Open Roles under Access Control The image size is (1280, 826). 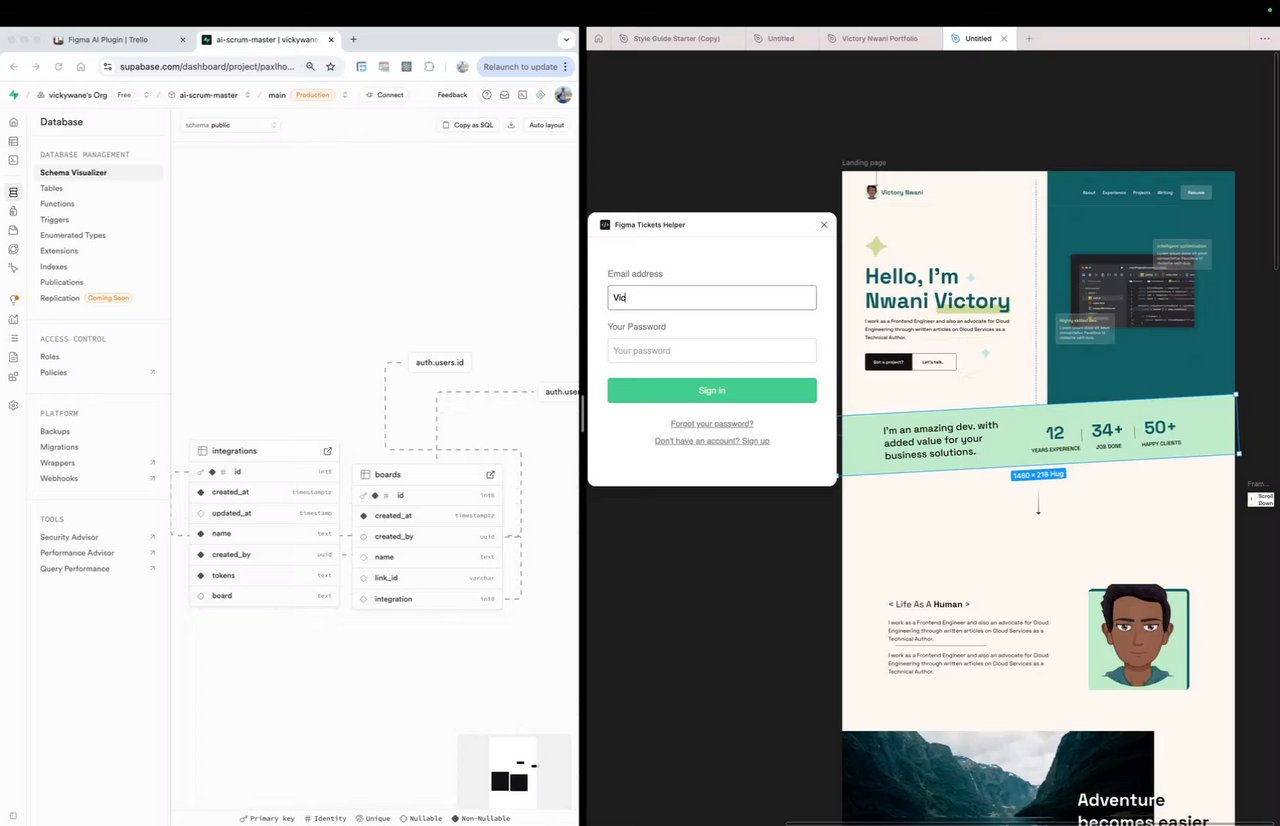50,357
